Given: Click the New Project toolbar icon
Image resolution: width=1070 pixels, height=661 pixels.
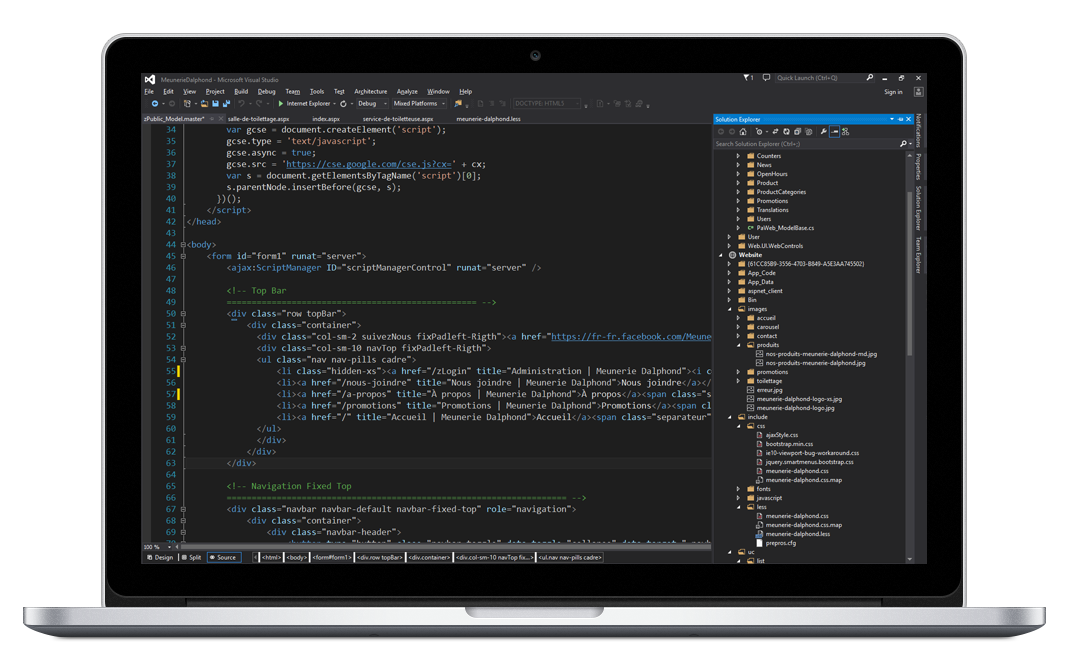Looking at the screenshot, I should [187, 104].
